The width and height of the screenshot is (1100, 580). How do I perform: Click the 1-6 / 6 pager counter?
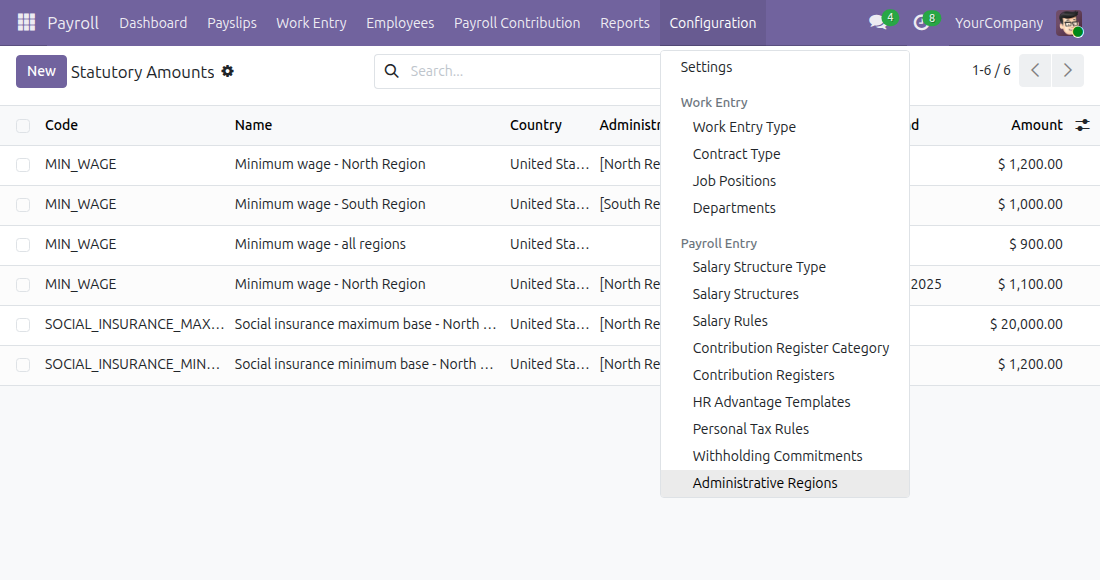991,70
